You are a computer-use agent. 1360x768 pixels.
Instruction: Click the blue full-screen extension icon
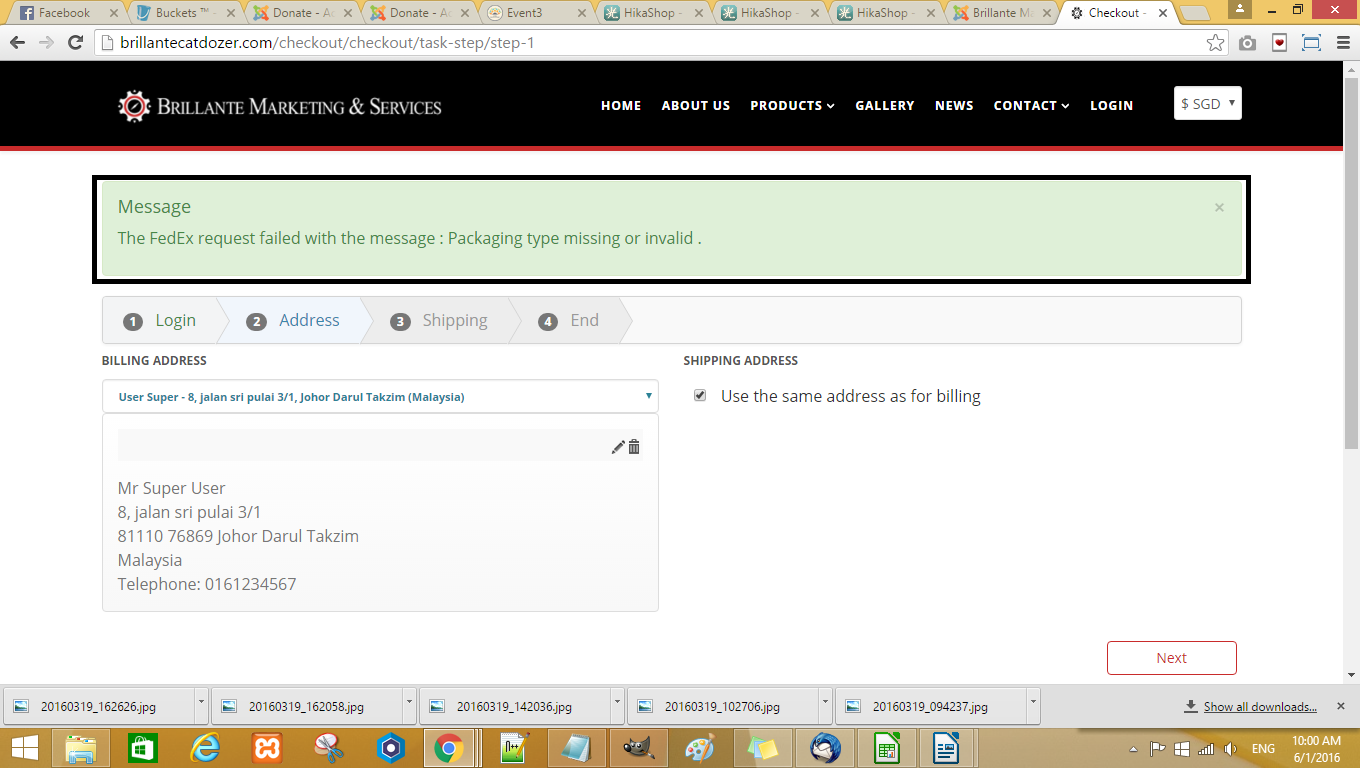click(1311, 43)
